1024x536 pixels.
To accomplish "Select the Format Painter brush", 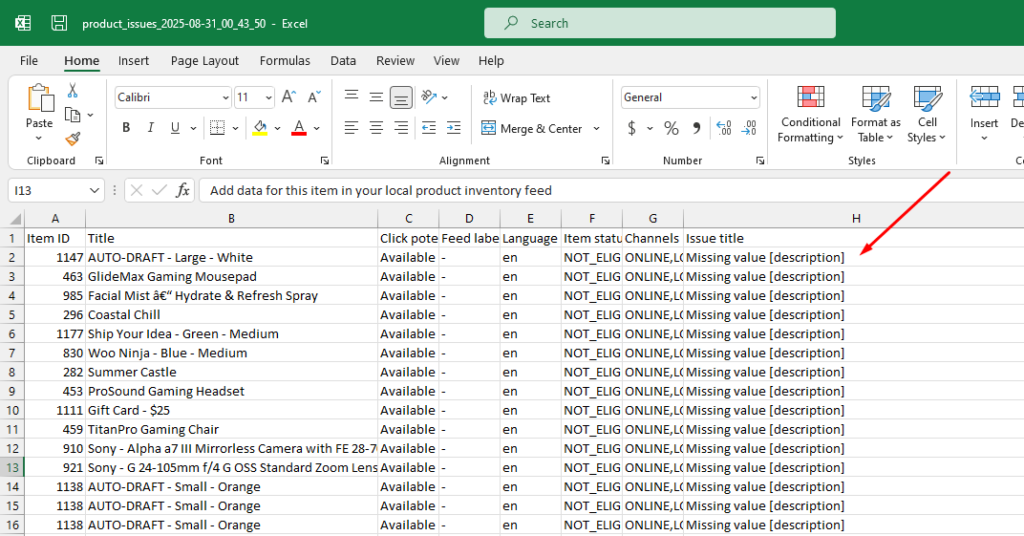I will [72, 138].
